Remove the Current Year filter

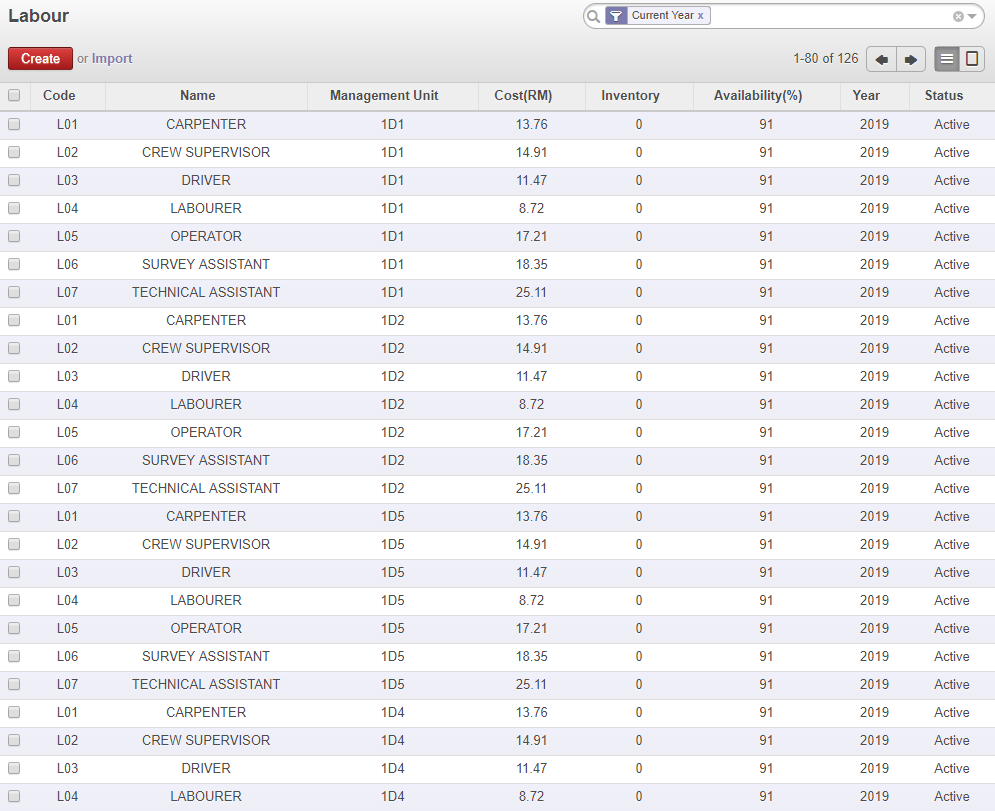(701, 16)
